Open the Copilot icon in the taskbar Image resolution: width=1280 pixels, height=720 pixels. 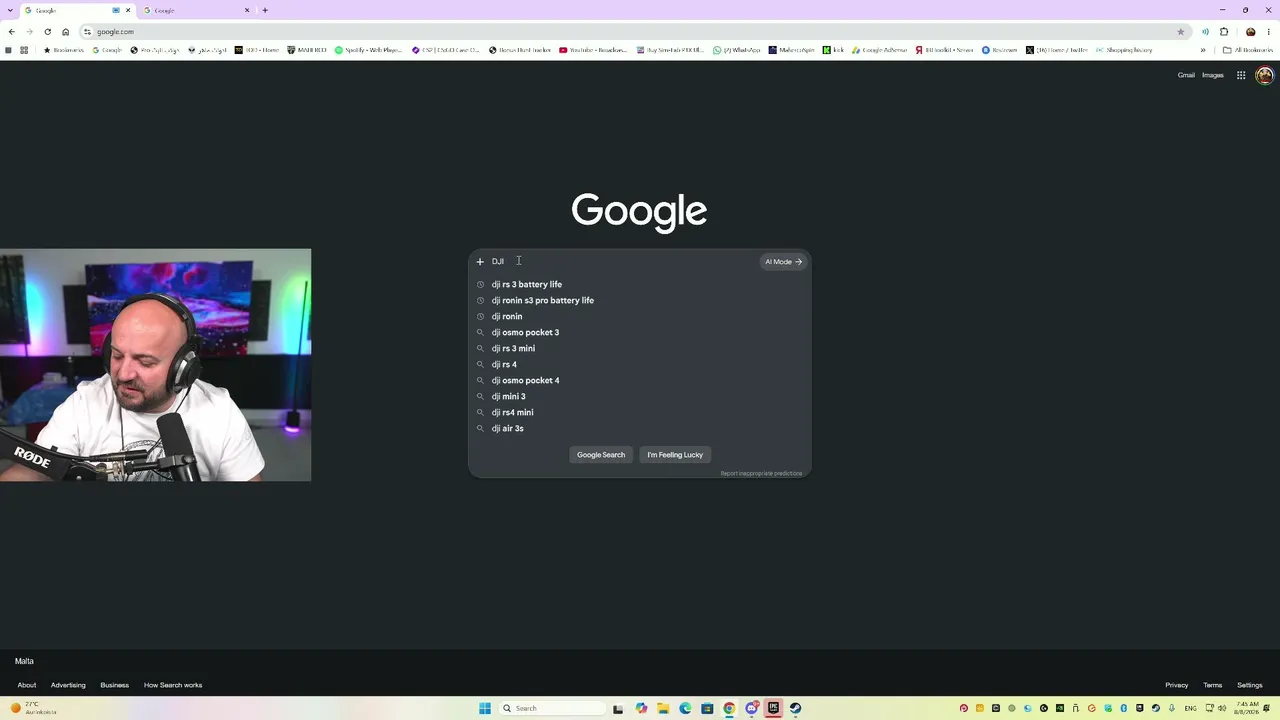[x=641, y=708]
